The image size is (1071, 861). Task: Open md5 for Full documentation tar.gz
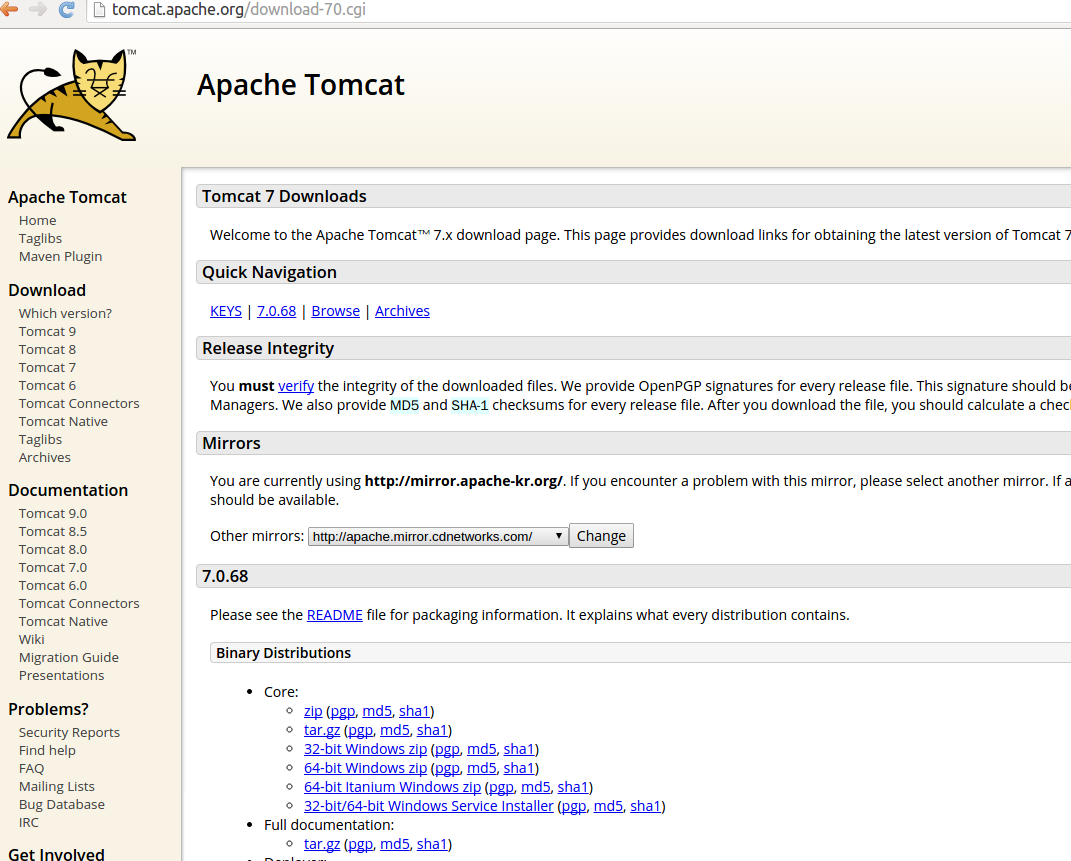point(395,845)
